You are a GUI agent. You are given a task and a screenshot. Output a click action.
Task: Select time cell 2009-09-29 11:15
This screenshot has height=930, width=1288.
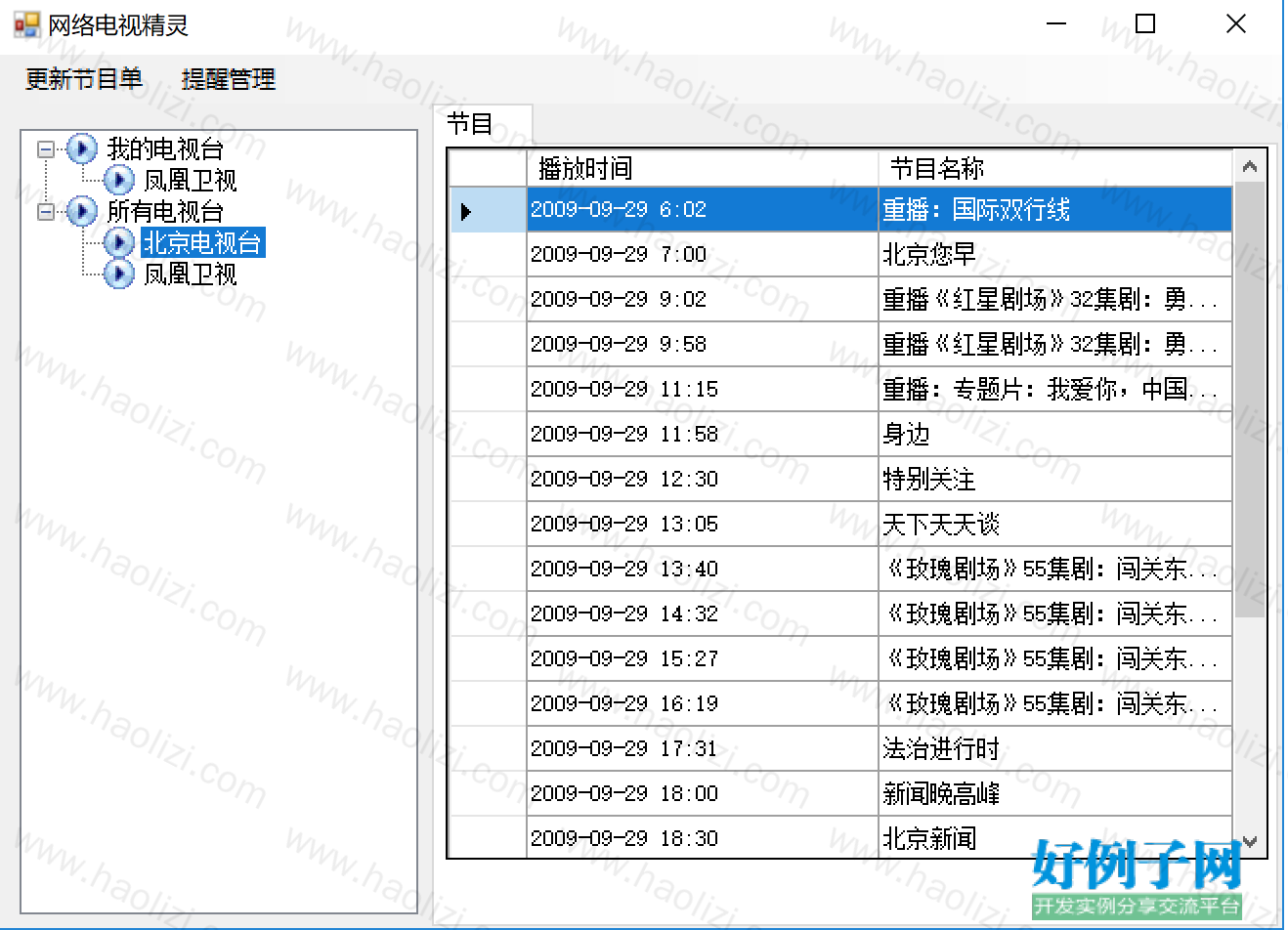703,389
